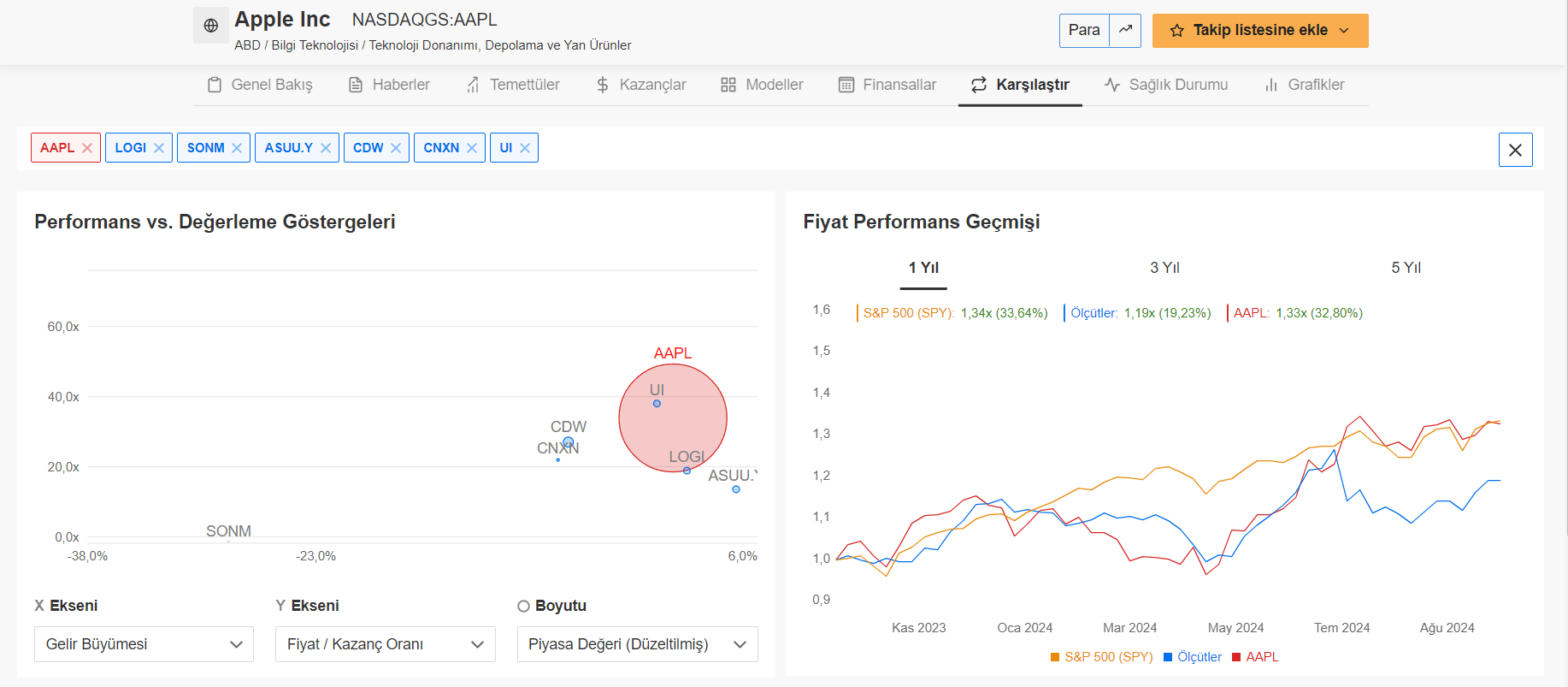Click the AAPL ticker chip label
The image size is (1568, 687).
[57, 148]
